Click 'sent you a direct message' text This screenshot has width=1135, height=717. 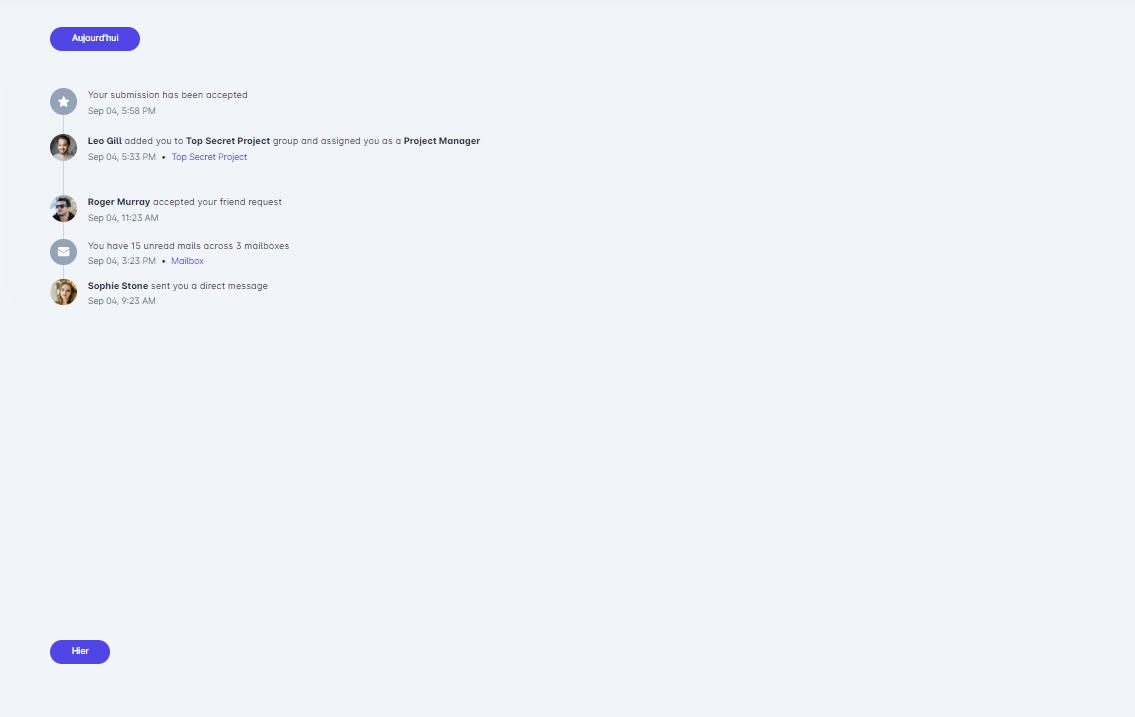coord(209,286)
